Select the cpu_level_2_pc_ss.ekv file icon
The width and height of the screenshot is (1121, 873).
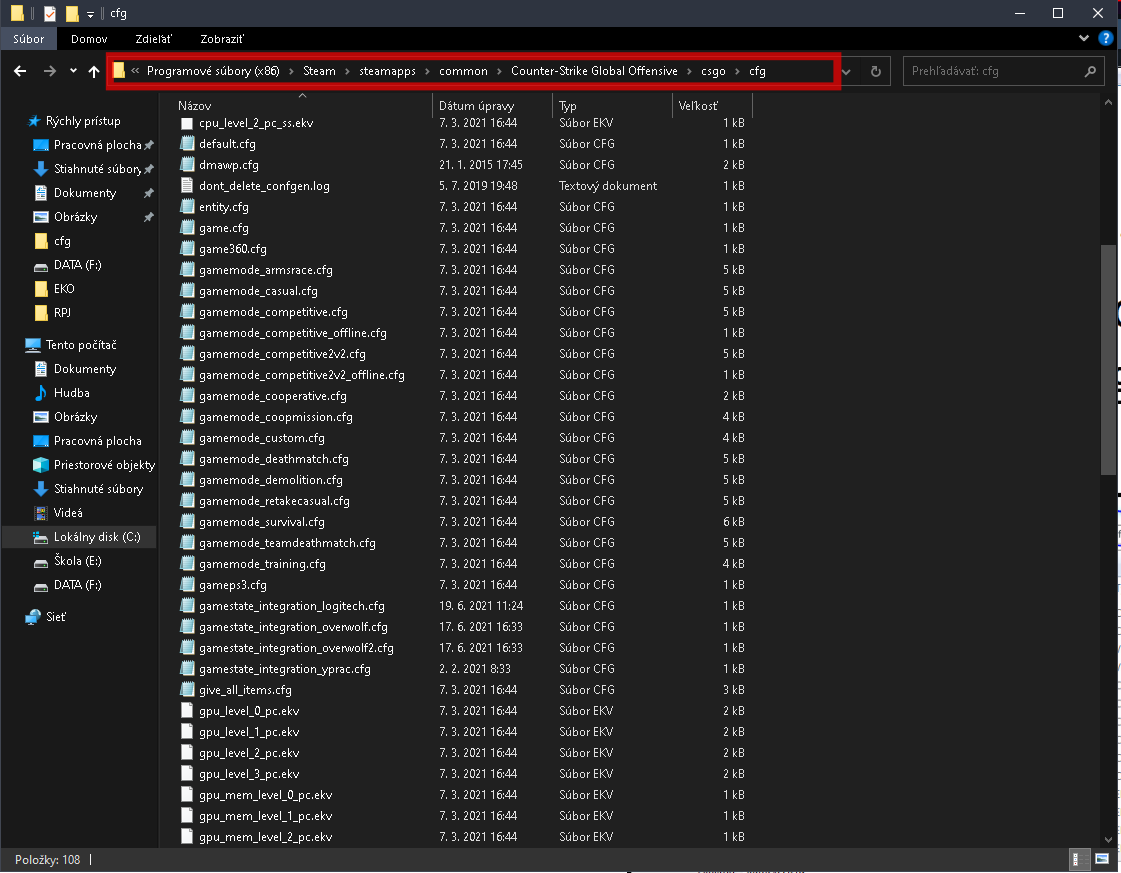pos(187,123)
